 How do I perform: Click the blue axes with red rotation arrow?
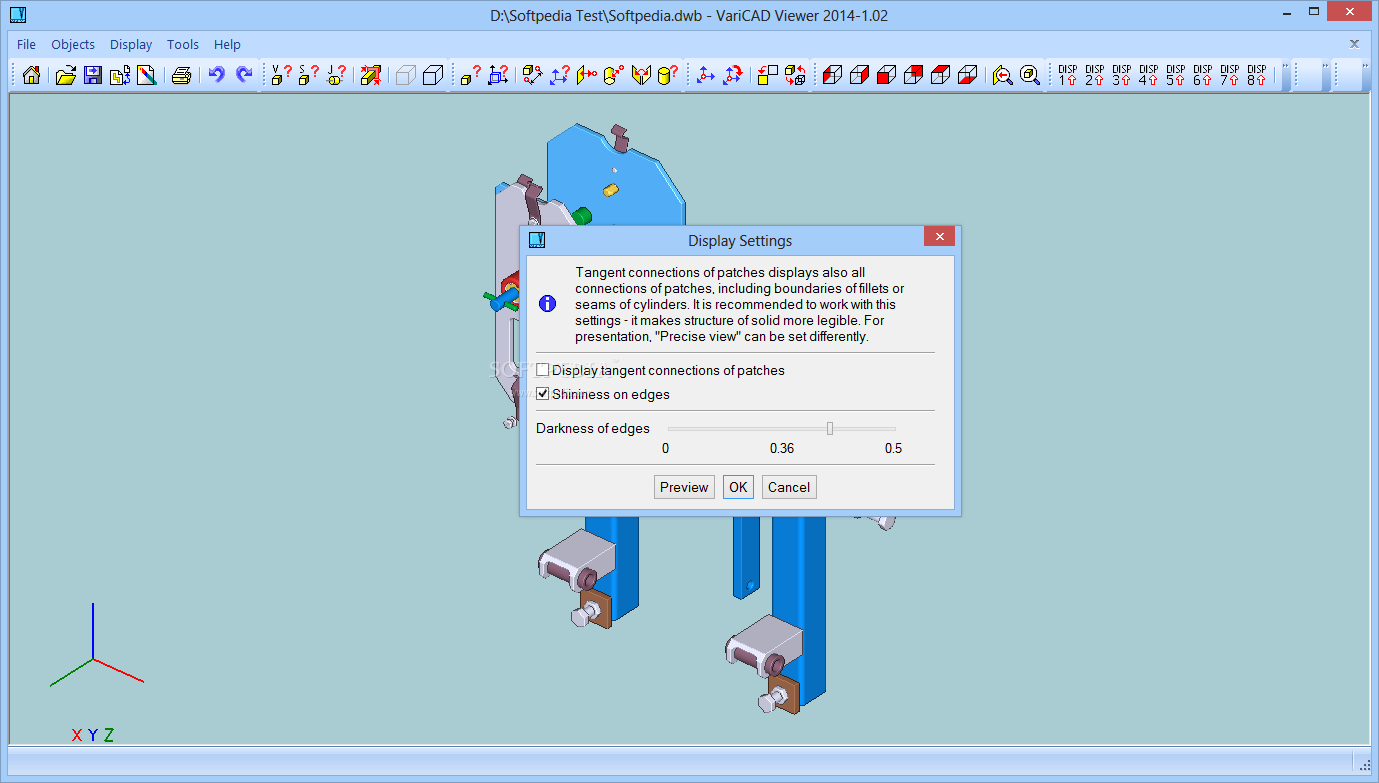click(733, 75)
